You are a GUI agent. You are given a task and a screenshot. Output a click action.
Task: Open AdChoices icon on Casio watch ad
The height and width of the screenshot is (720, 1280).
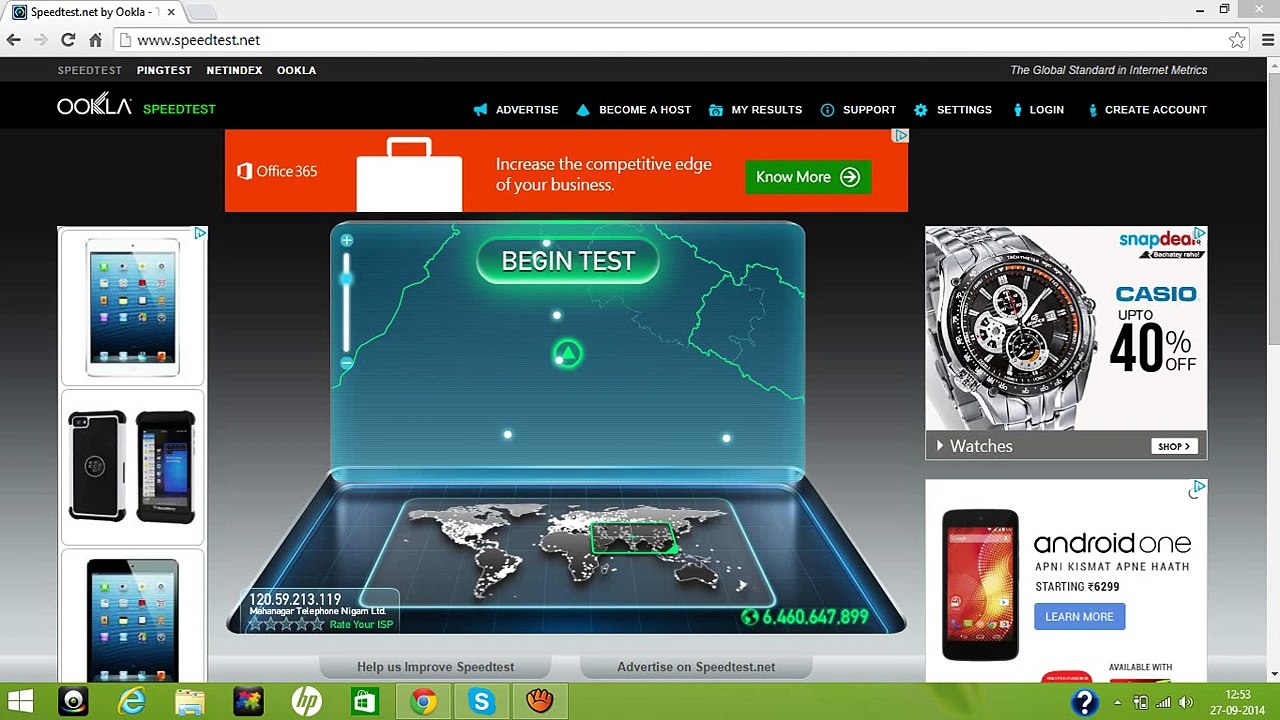coord(1199,234)
